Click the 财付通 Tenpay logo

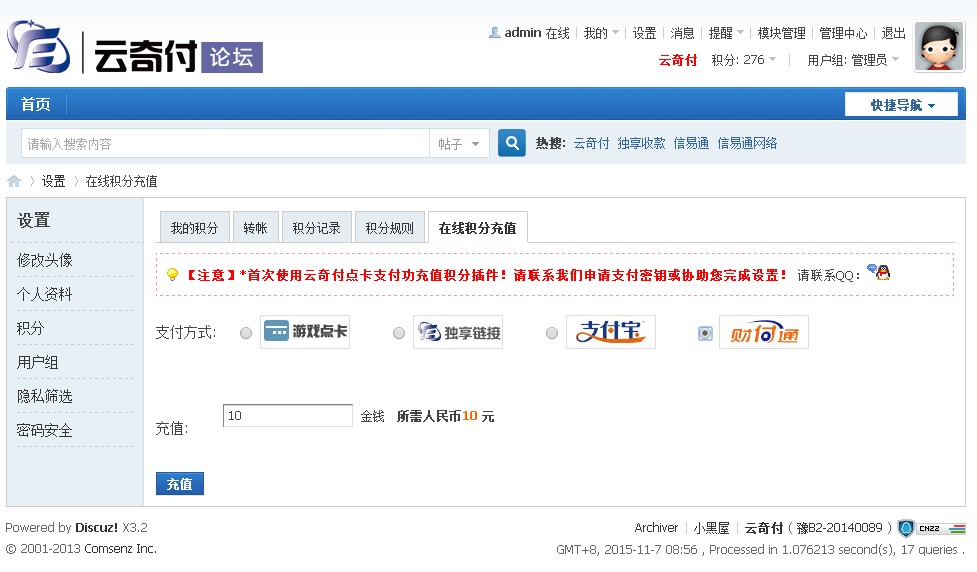(764, 332)
